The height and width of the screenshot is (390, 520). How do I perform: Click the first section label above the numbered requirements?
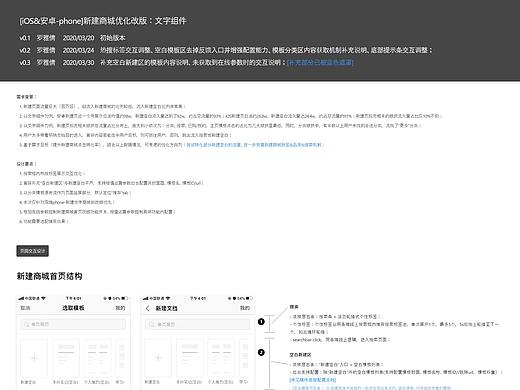pyautogui.click(x=26, y=97)
